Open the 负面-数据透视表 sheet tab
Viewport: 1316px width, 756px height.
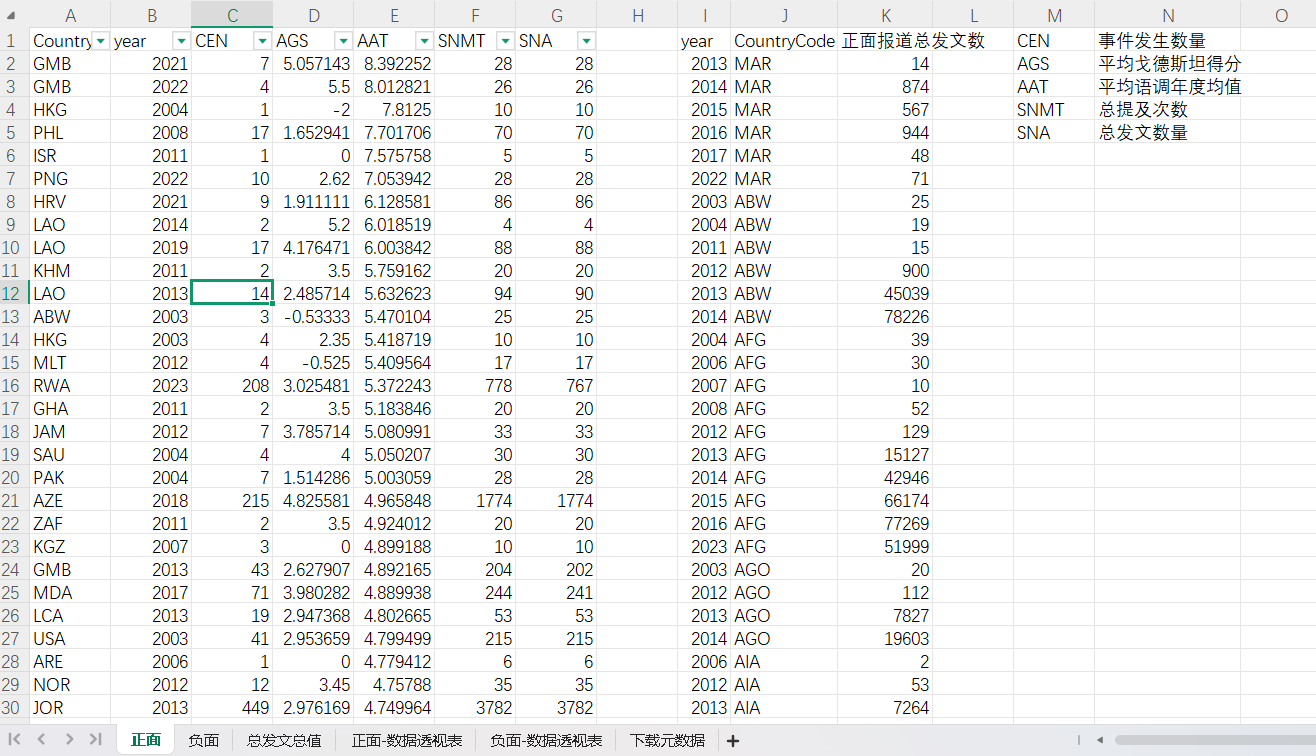545,740
